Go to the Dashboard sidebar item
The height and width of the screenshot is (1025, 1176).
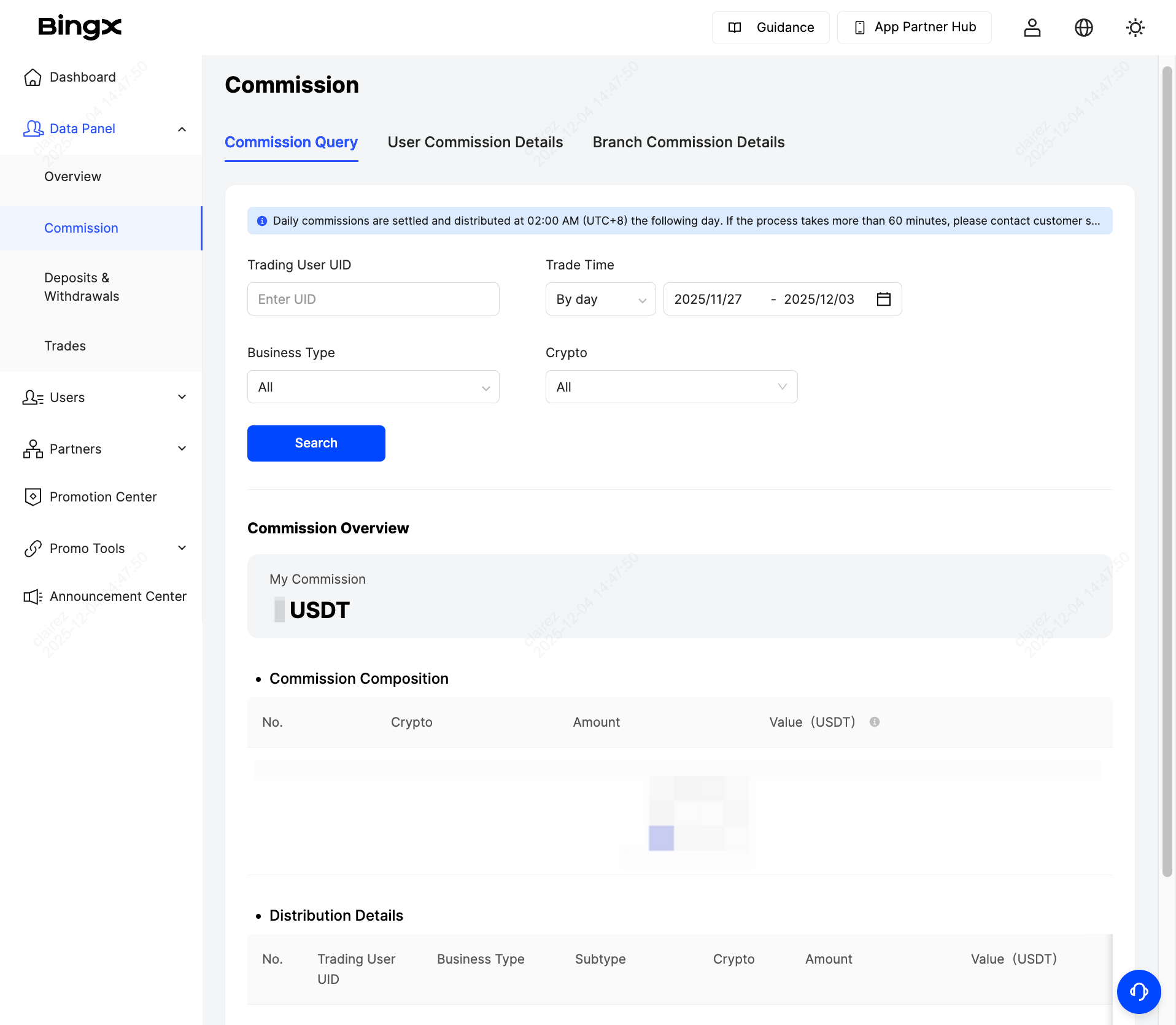pyautogui.click(x=82, y=77)
